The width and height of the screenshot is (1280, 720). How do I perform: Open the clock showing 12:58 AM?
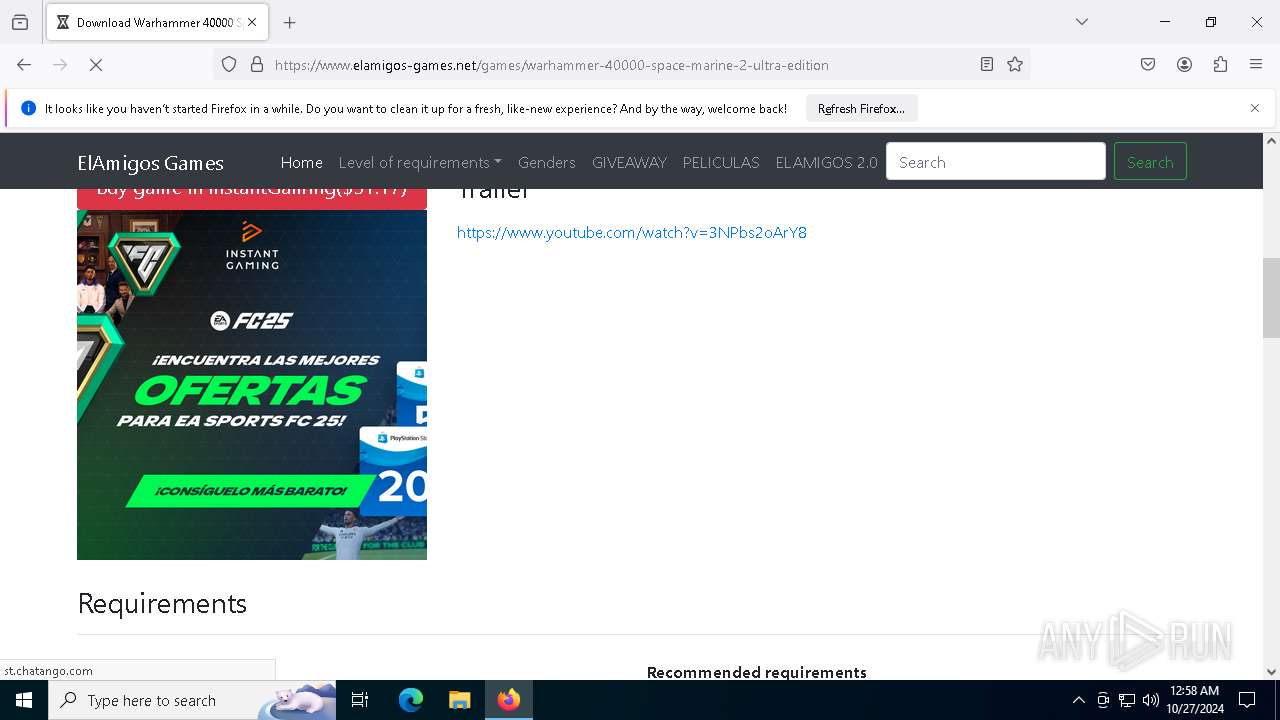1194,700
